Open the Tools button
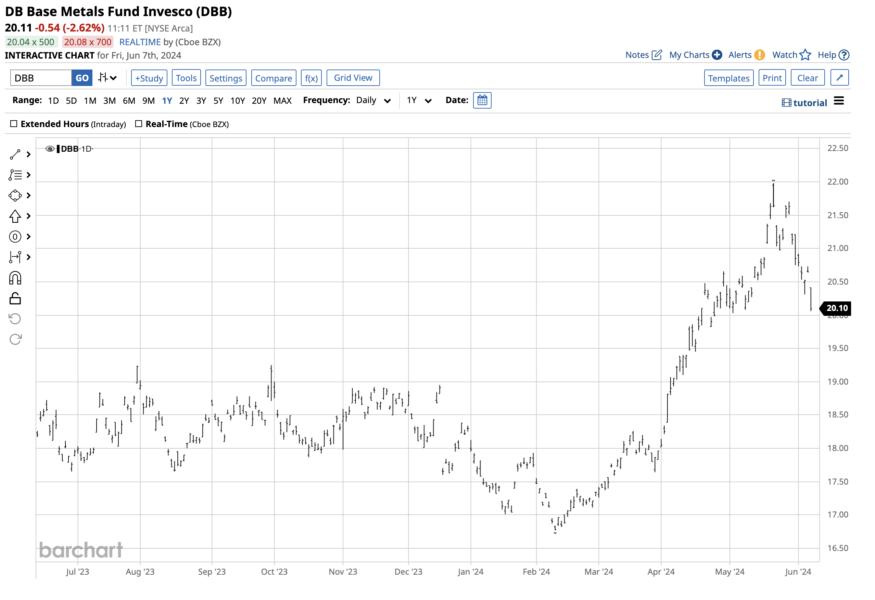This screenshot has height=600, width=875. click(x=186, y=78)
